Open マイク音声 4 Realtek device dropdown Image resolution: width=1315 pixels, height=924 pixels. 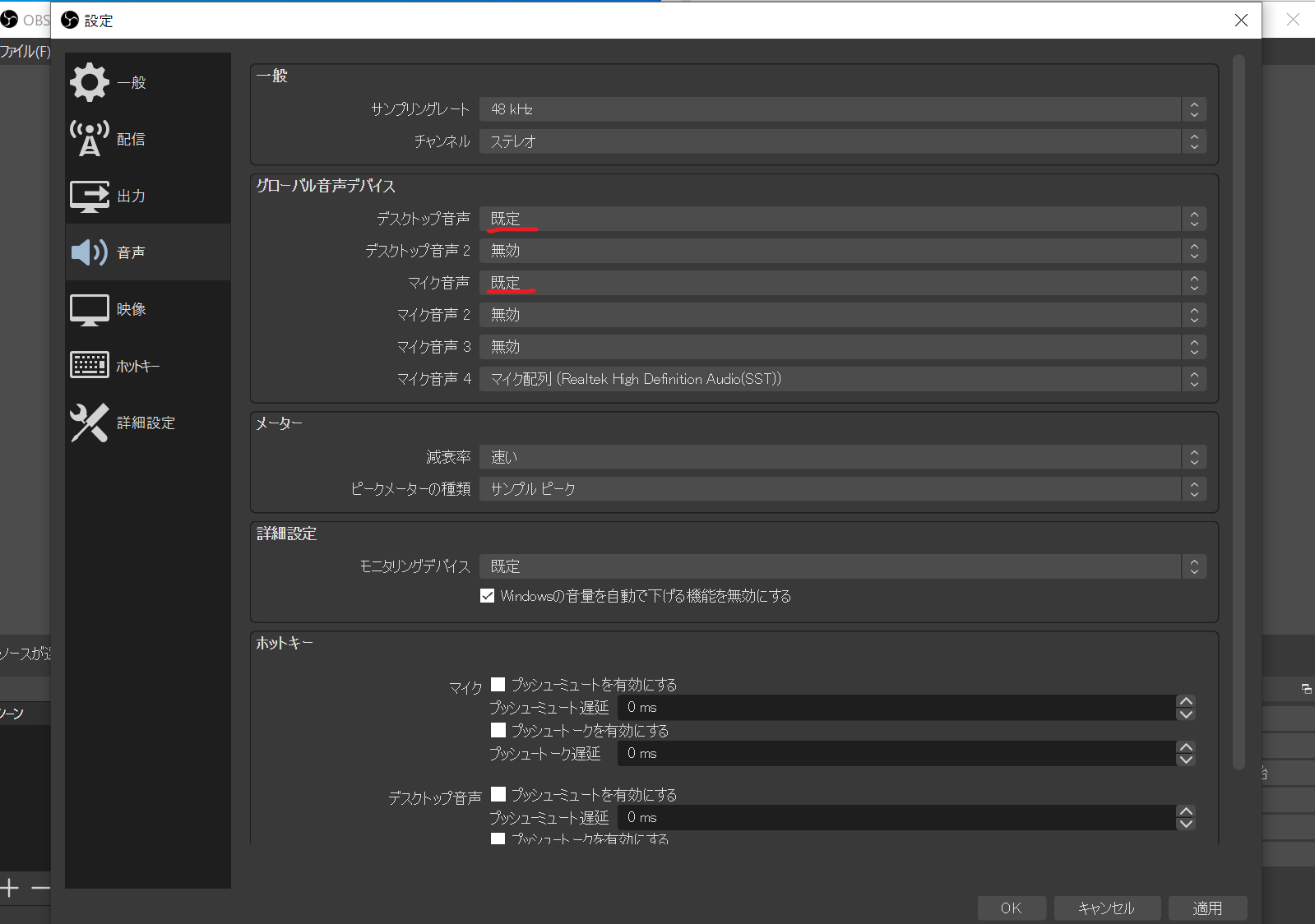click(843, 379)
